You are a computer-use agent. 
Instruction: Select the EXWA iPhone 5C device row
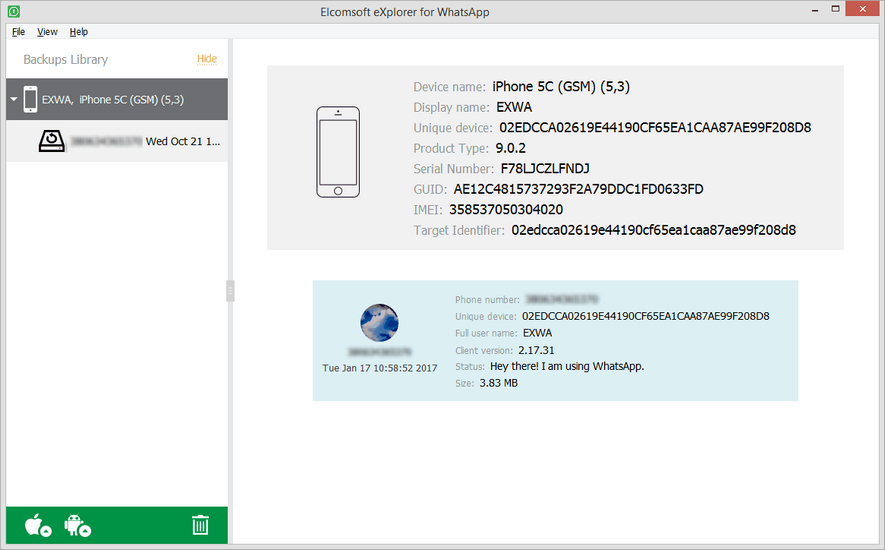[x=117, y=99]
